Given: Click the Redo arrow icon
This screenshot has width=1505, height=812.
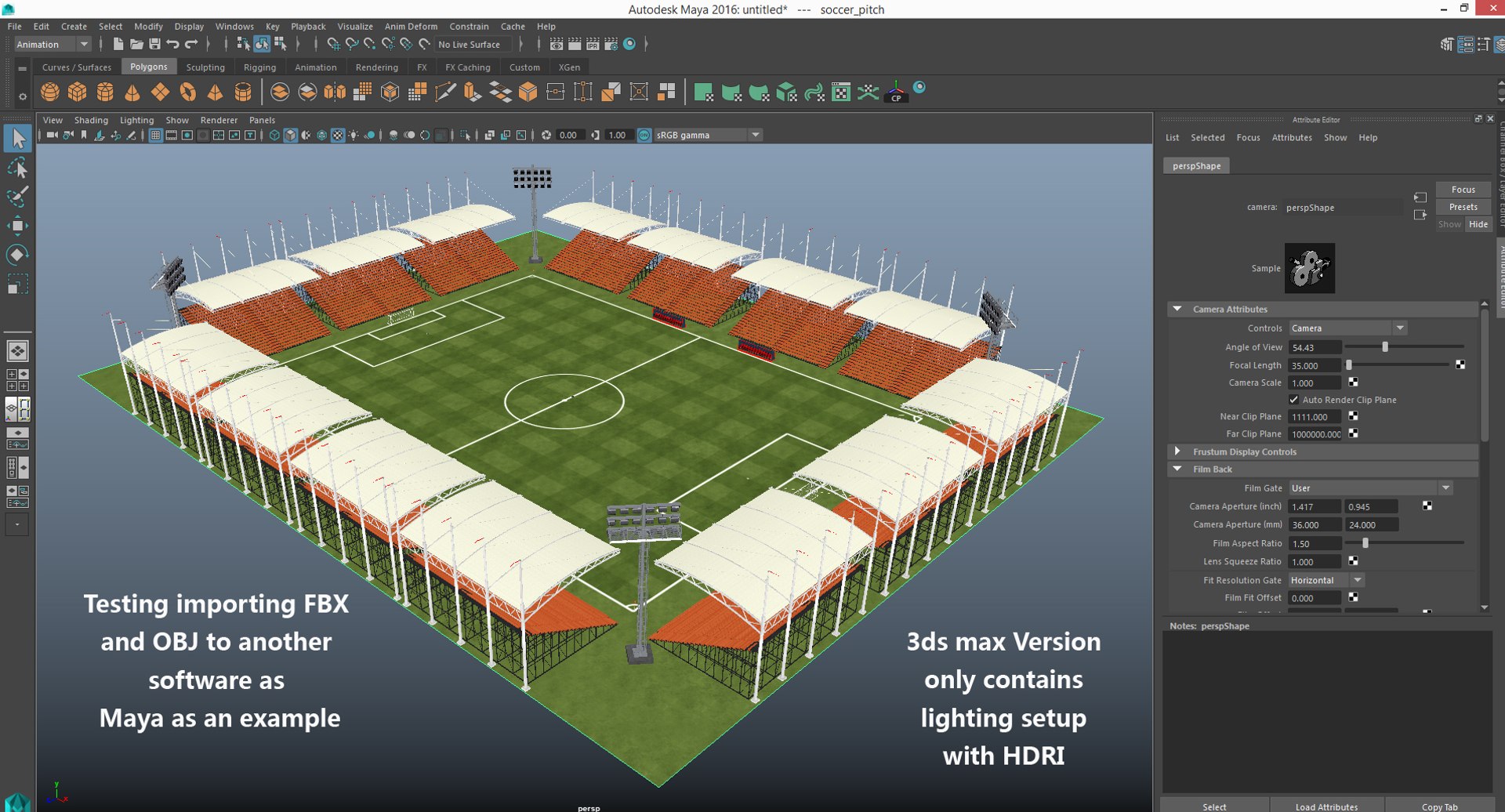Looking at the screenshot, I should coord(191,45).
